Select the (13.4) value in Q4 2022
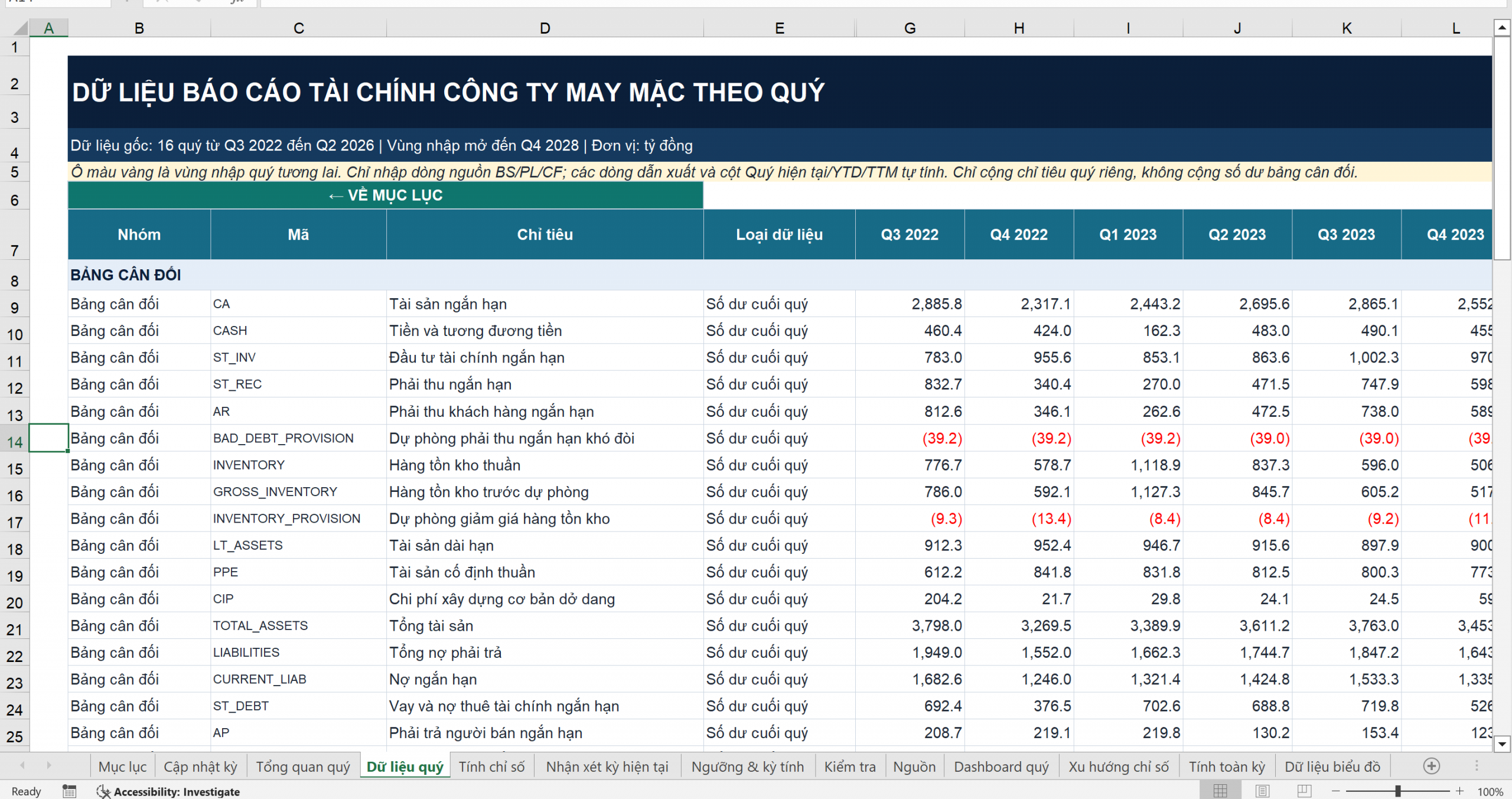 [x=1019, y=518]
